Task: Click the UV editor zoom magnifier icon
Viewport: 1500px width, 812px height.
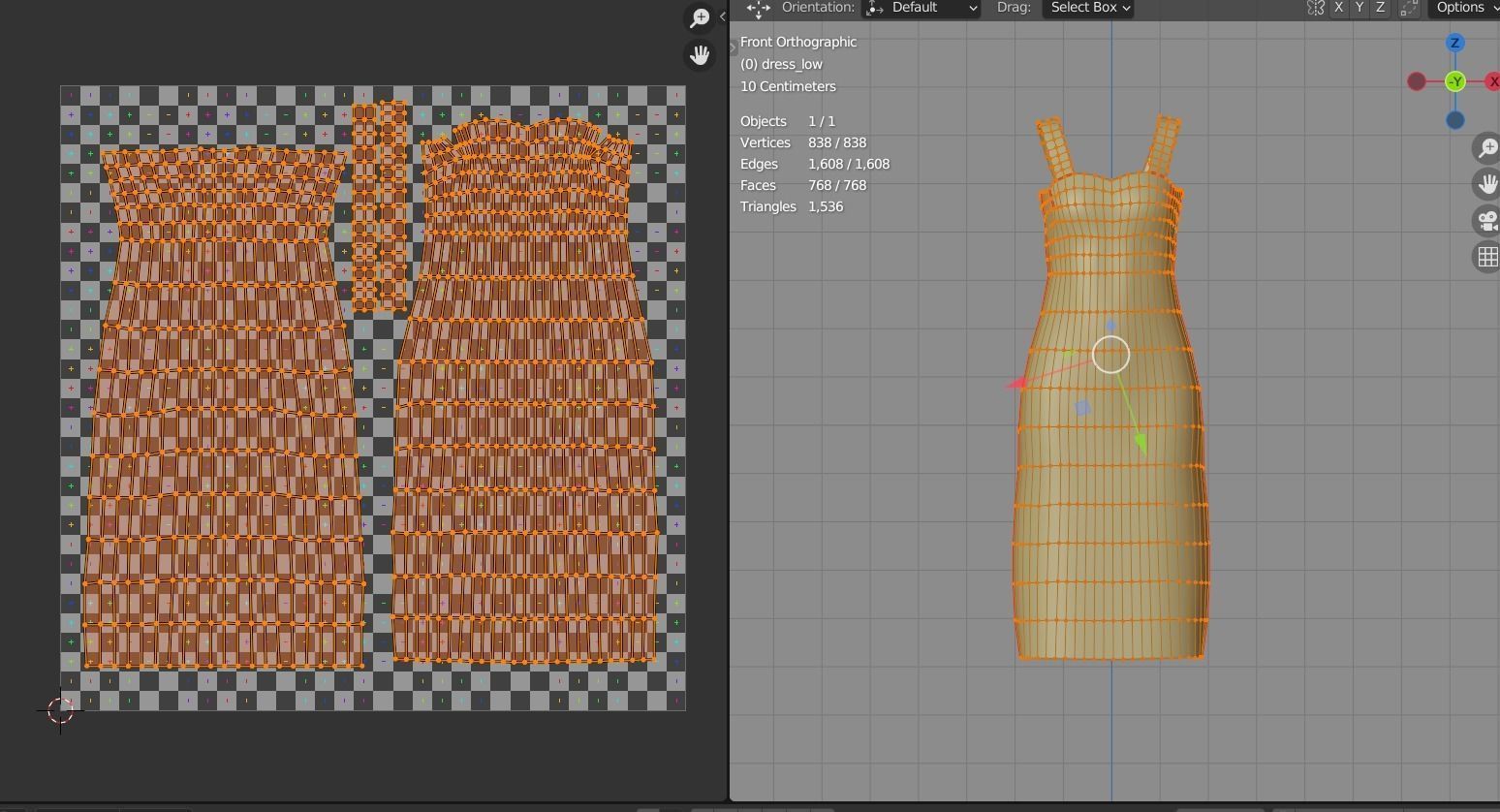Action: tap(699, 18)
